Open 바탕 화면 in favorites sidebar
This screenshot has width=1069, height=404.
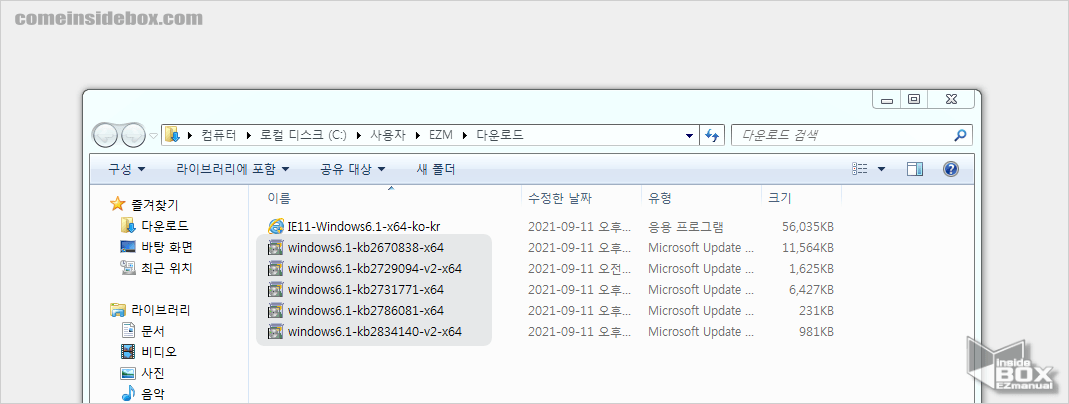coord(166,247)
